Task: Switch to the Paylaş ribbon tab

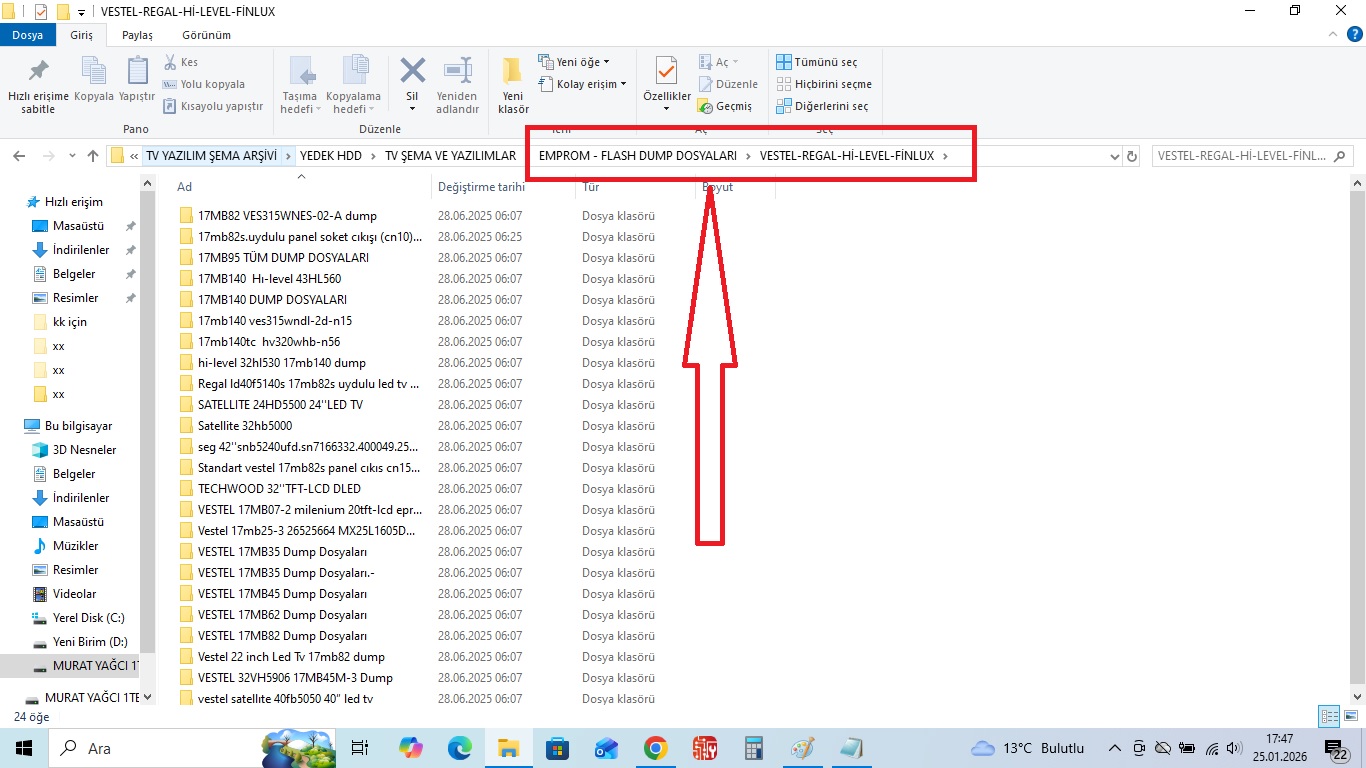Action: [x=137, y=35]
